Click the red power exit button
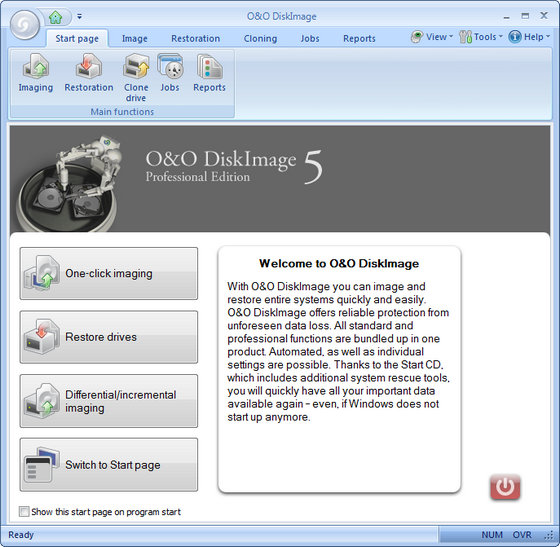 tap(505, 487)
